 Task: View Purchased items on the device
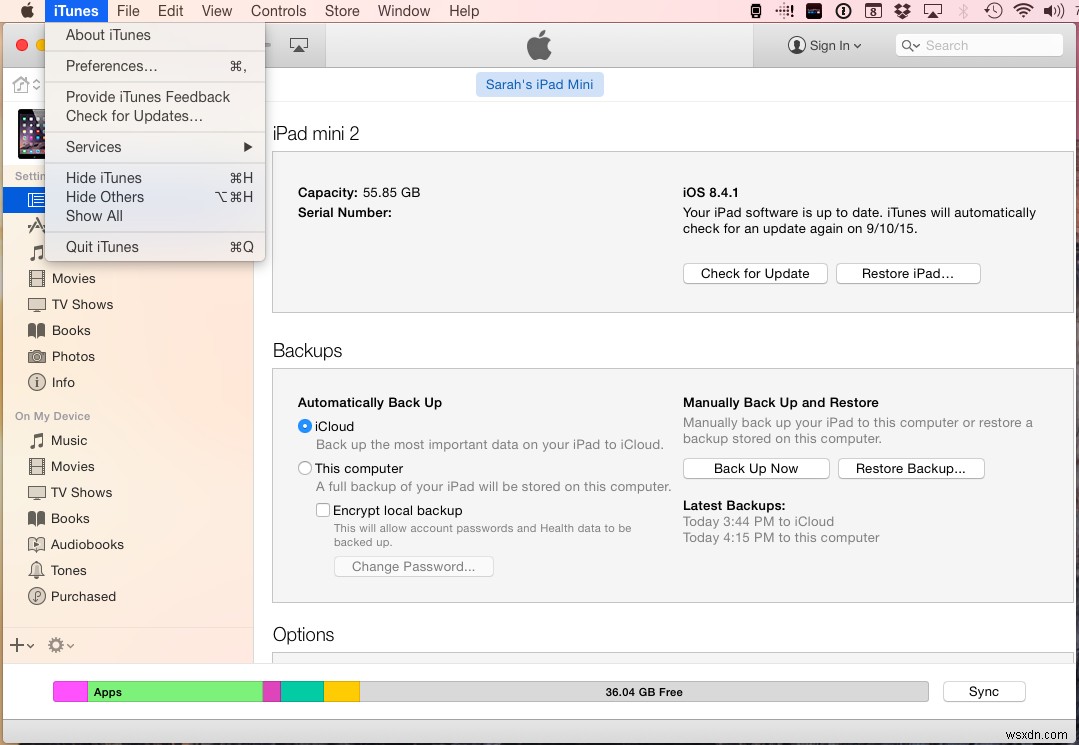[82, 596]
